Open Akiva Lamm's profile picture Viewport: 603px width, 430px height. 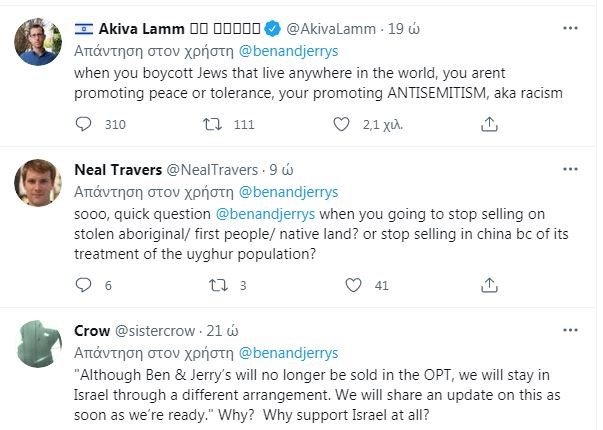coord(38,42)
